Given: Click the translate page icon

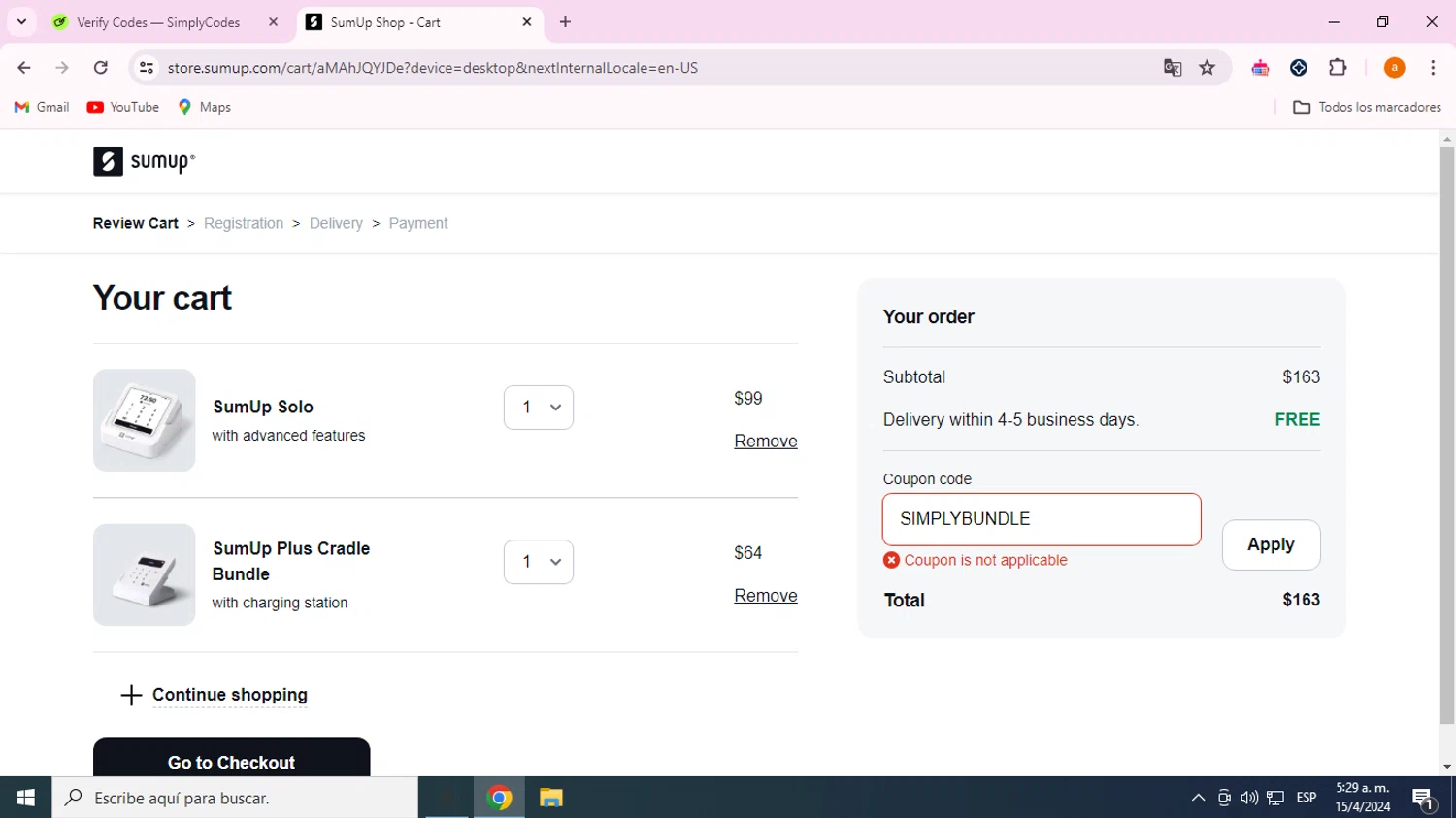Looking at the screenshot, I should (x=1173, y=68).
